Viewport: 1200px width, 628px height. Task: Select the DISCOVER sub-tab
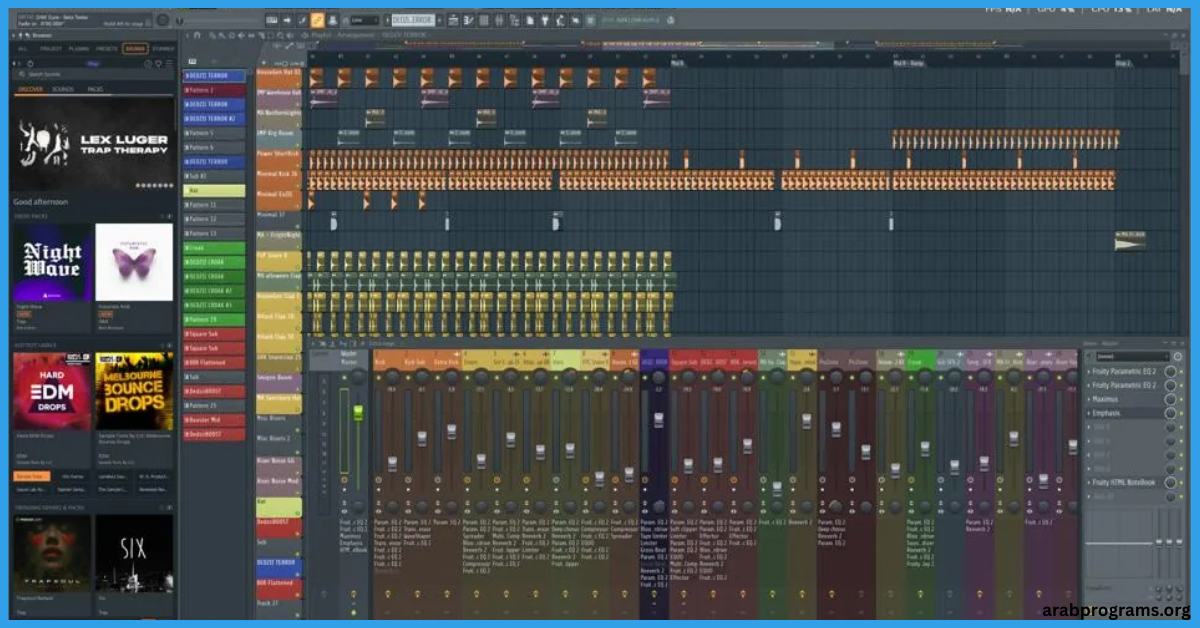[x=30, y=89]
